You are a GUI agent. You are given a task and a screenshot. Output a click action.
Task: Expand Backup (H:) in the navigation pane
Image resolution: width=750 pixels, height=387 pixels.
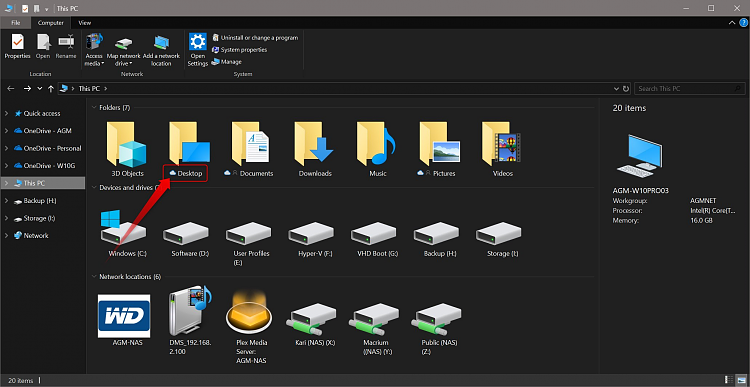[6, 201]
